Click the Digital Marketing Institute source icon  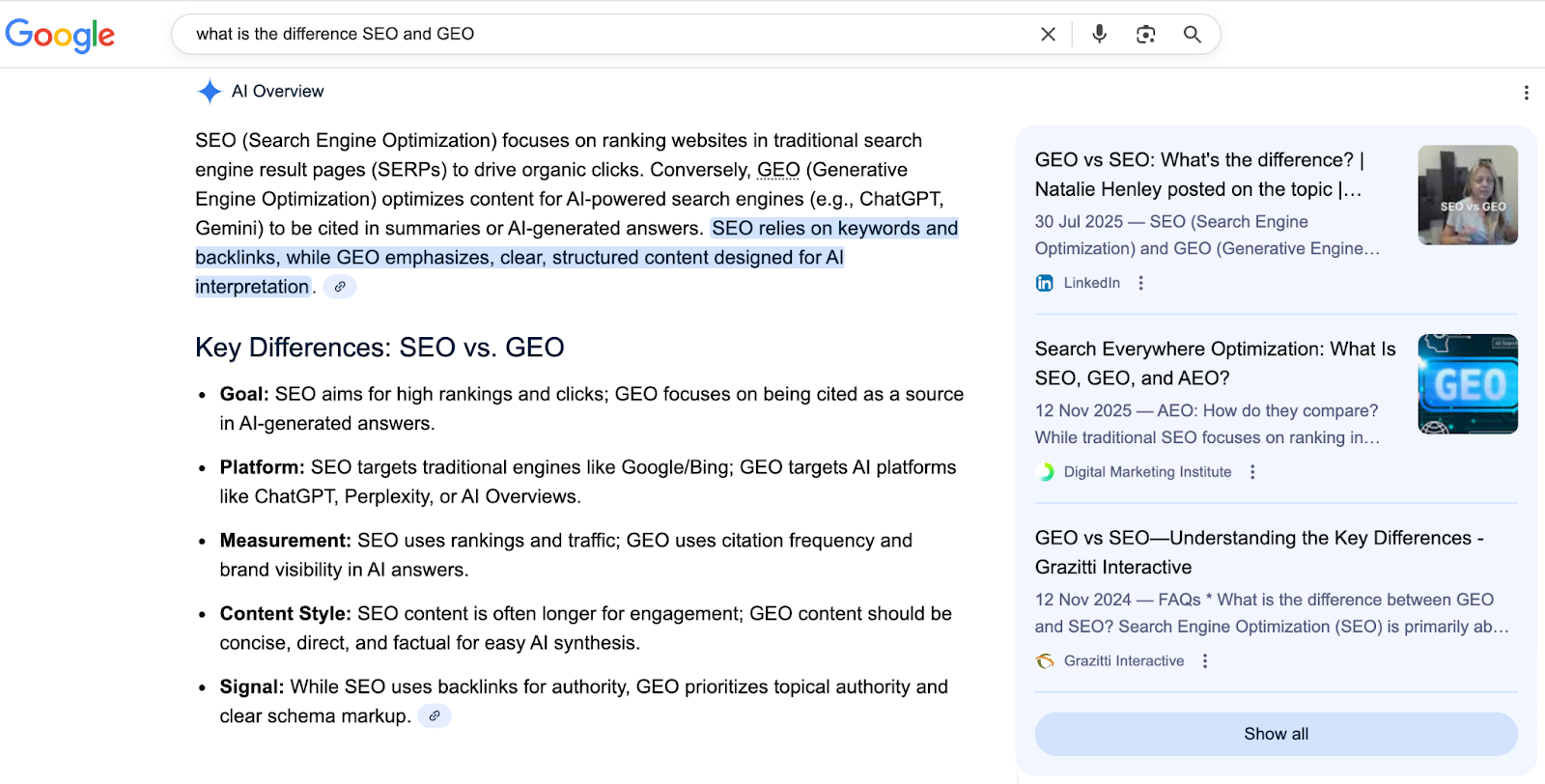coord(1045,472)
